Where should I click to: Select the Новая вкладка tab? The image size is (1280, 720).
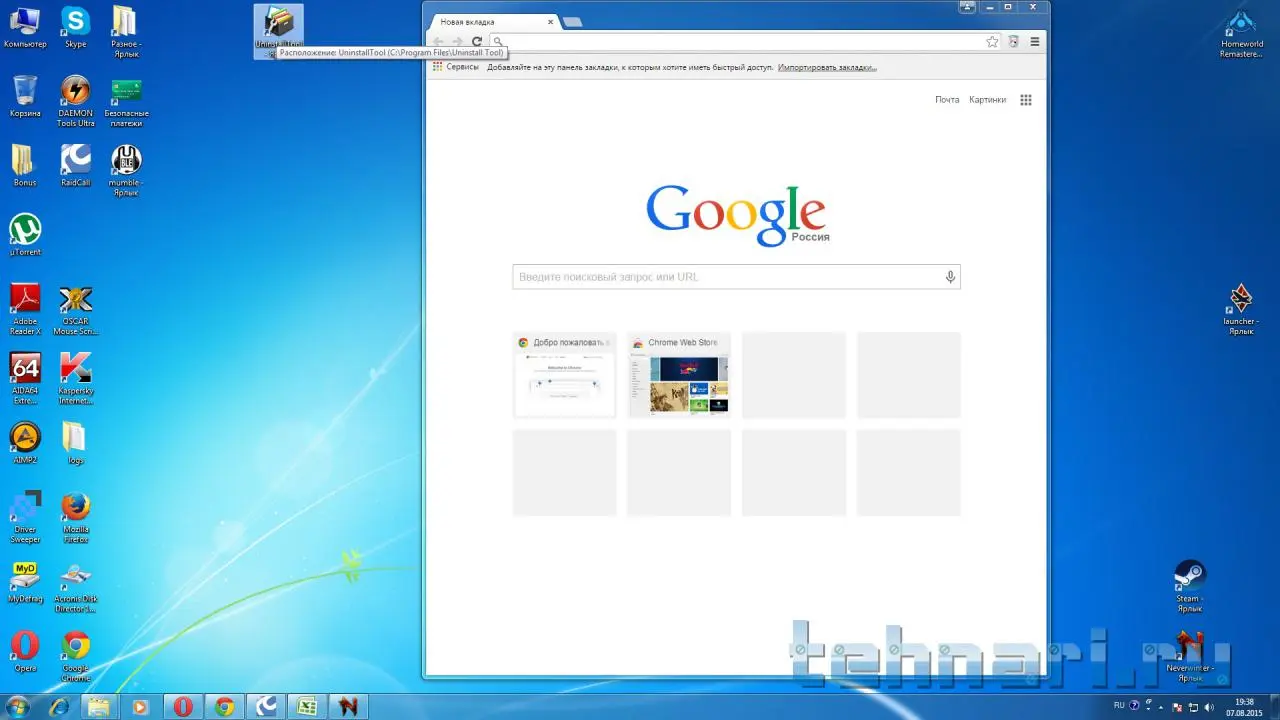(x=493, y=22)
